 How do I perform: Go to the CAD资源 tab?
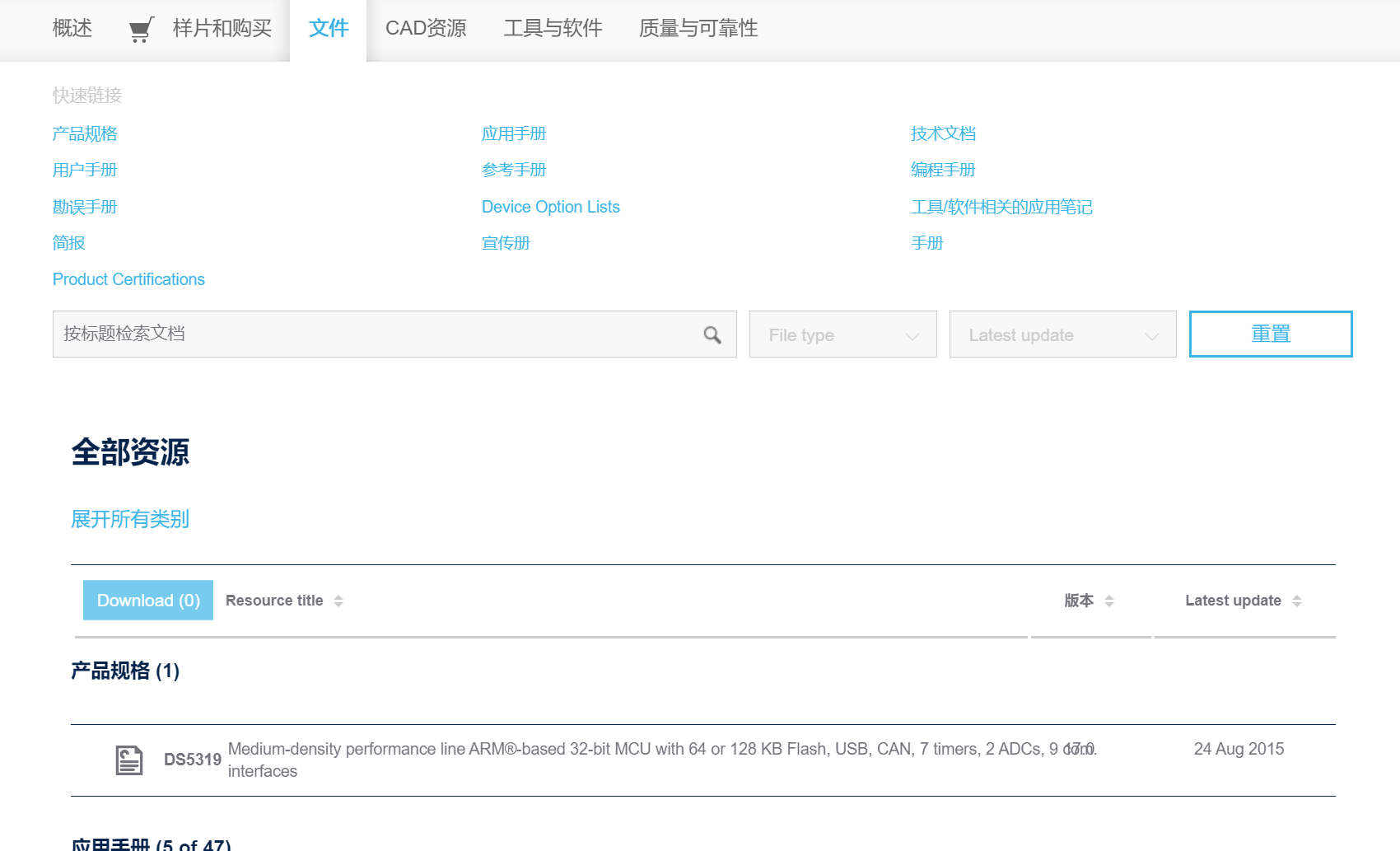click(x=426, y=29)
